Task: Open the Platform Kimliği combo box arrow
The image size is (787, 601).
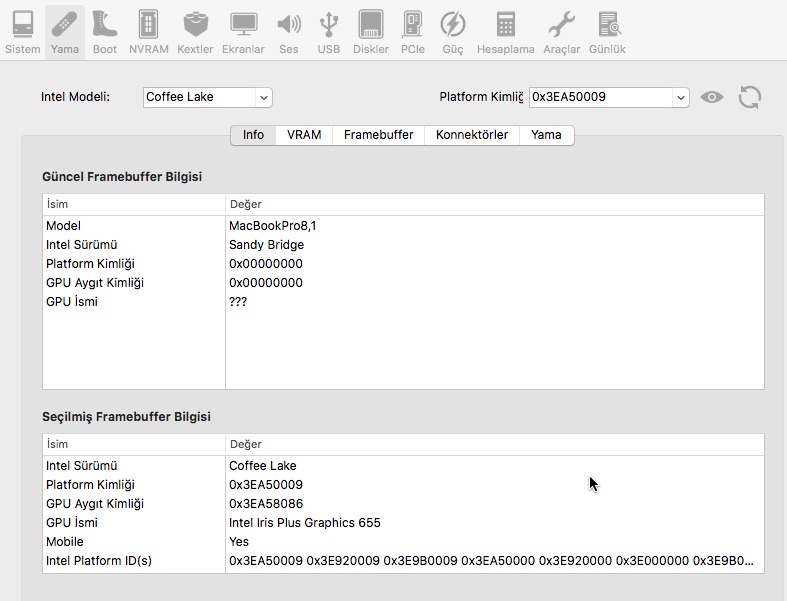Action: click(680, 97)
